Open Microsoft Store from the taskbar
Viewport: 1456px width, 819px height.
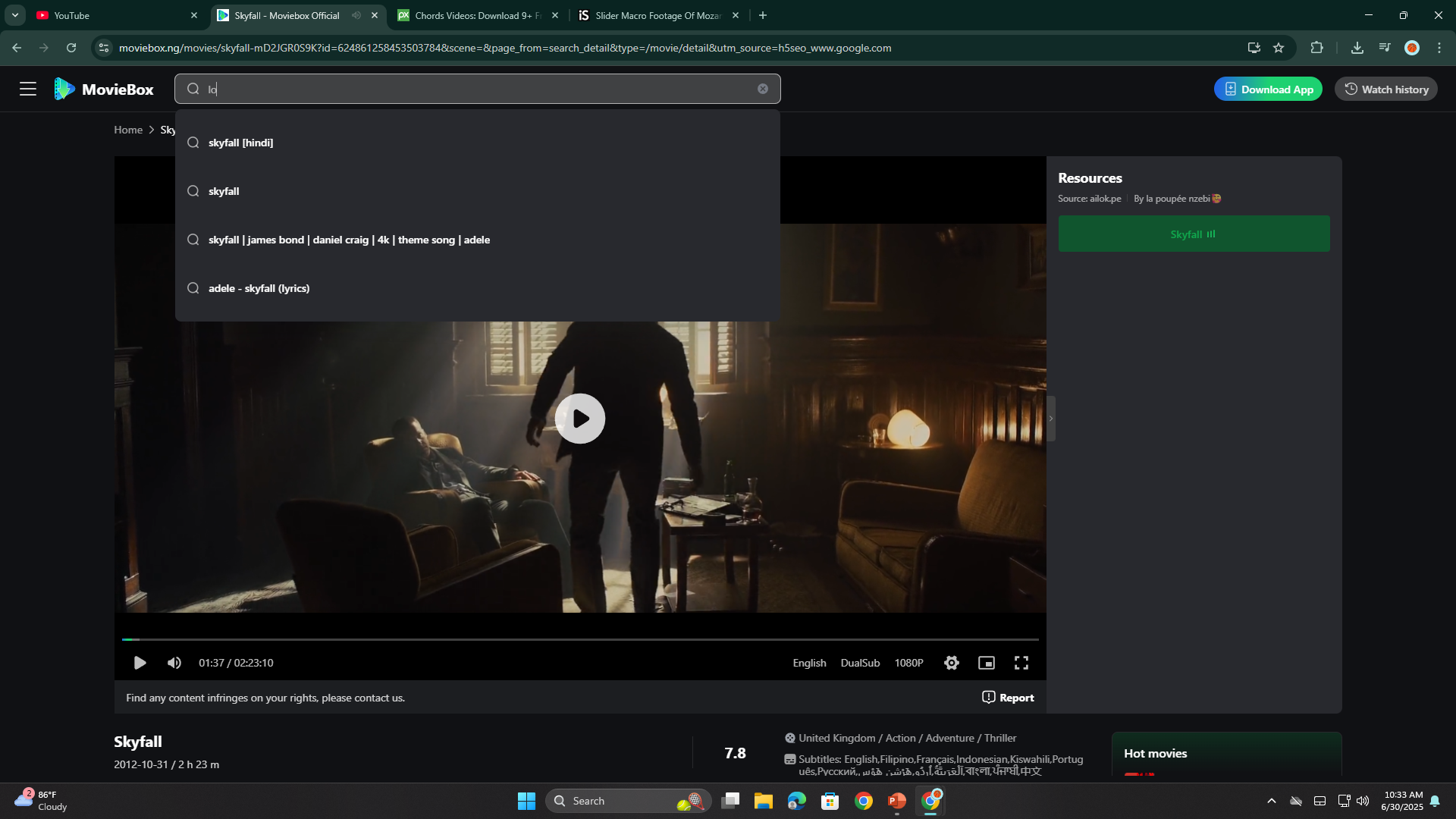pos(830,801)
